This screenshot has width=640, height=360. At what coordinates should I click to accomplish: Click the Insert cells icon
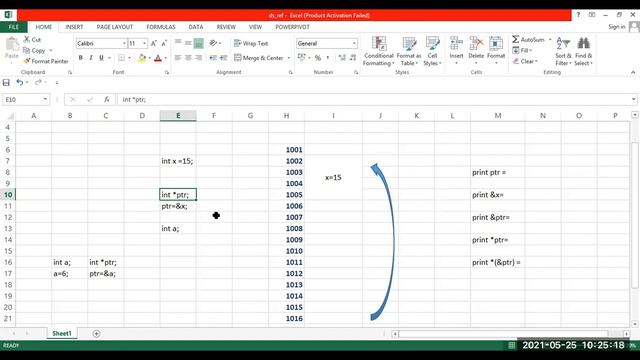click(x=456, y=43)
